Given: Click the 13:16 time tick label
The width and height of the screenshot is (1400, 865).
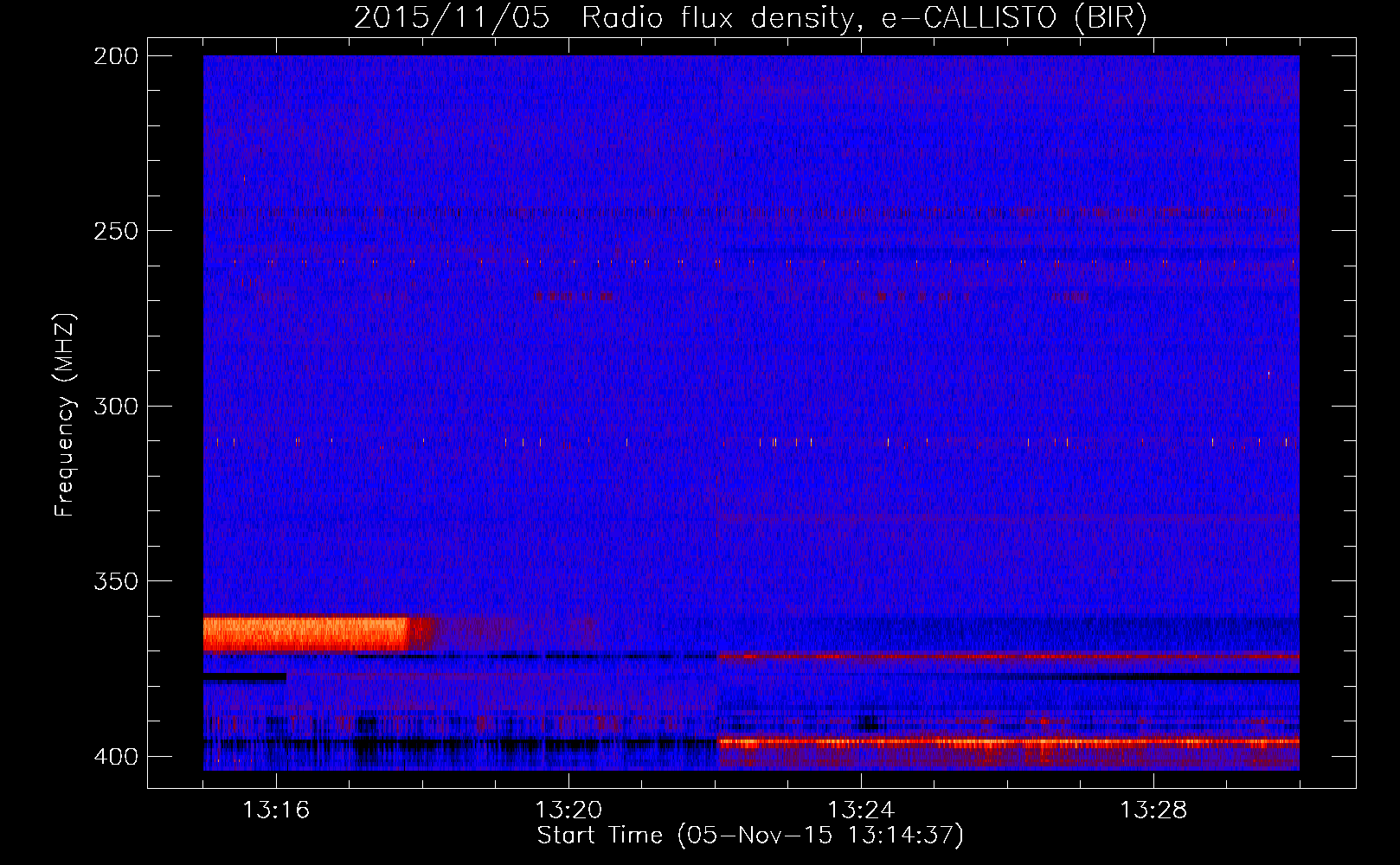Looking at the screenshot, I should [x=276, y=811].
